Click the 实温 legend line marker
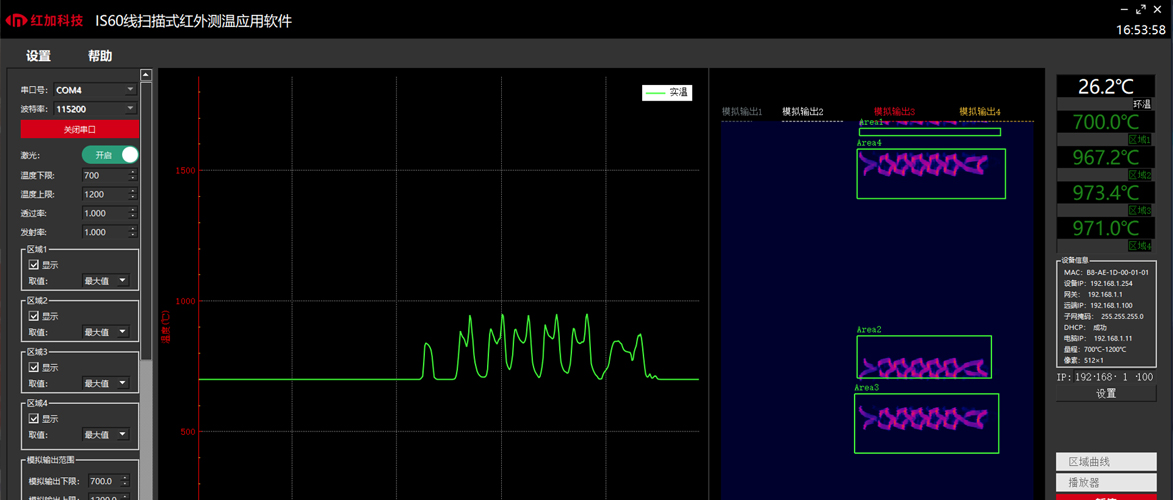The width and height of the screenshot is (1173, 500). [655, 93]
